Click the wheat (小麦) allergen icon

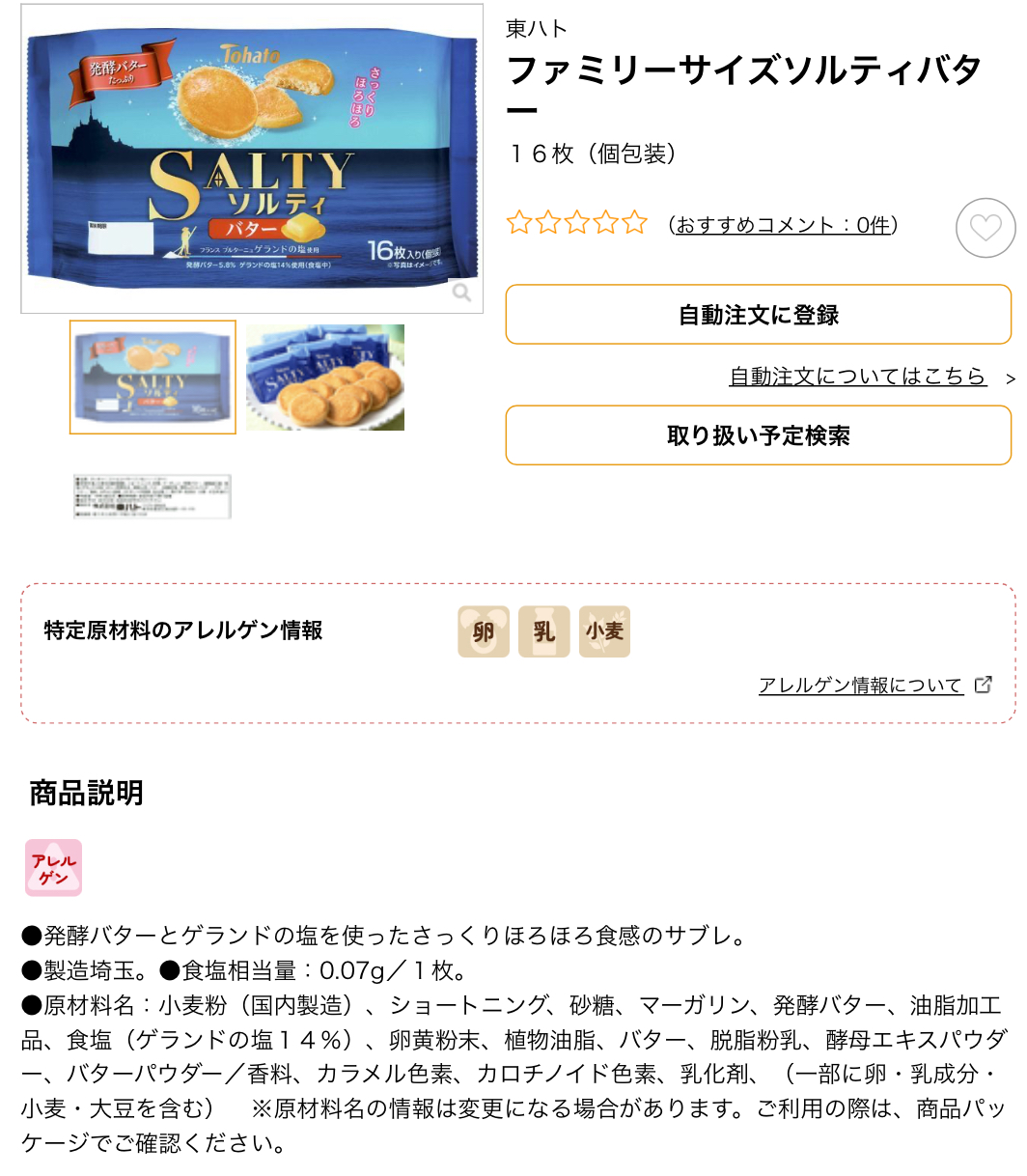pos(605,631)
